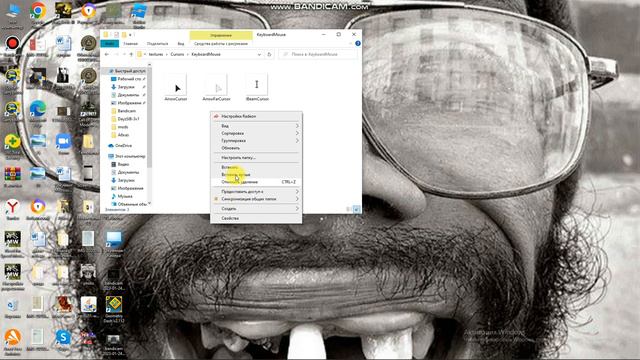Click the yellow Управление contextual tab

click(x=221, y=35)
